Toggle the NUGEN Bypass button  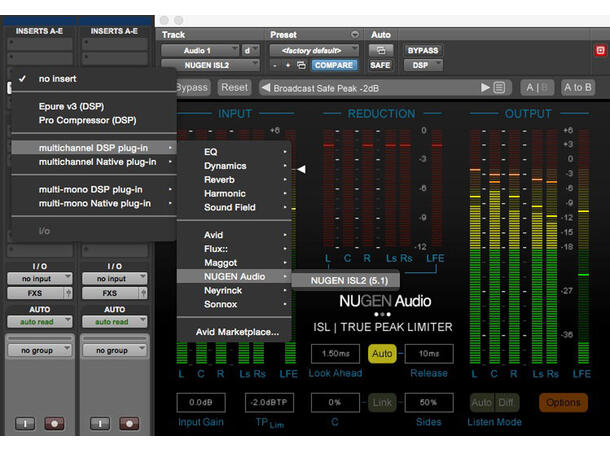pos(192,88)
